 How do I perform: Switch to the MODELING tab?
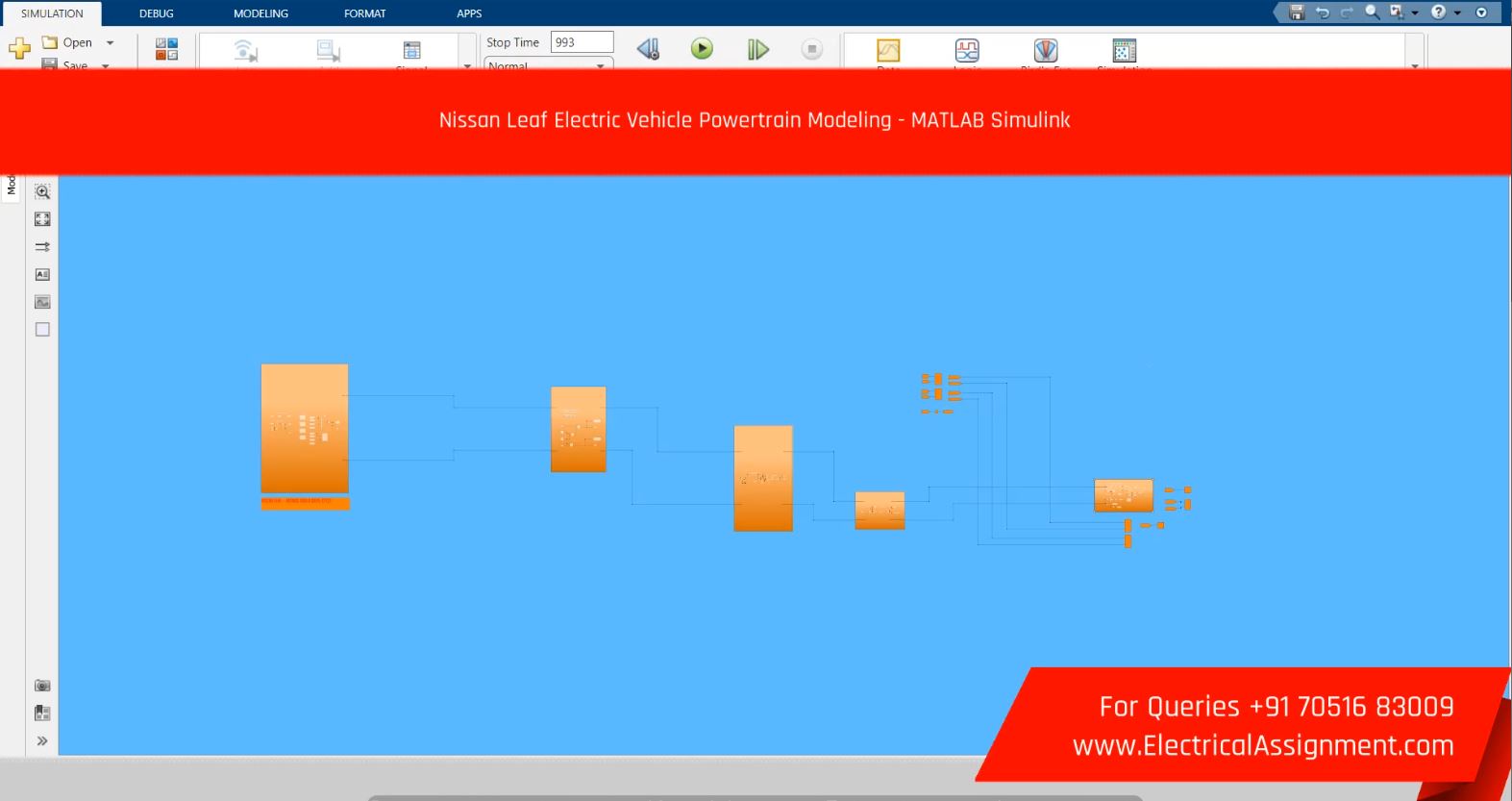coord(260,13)
